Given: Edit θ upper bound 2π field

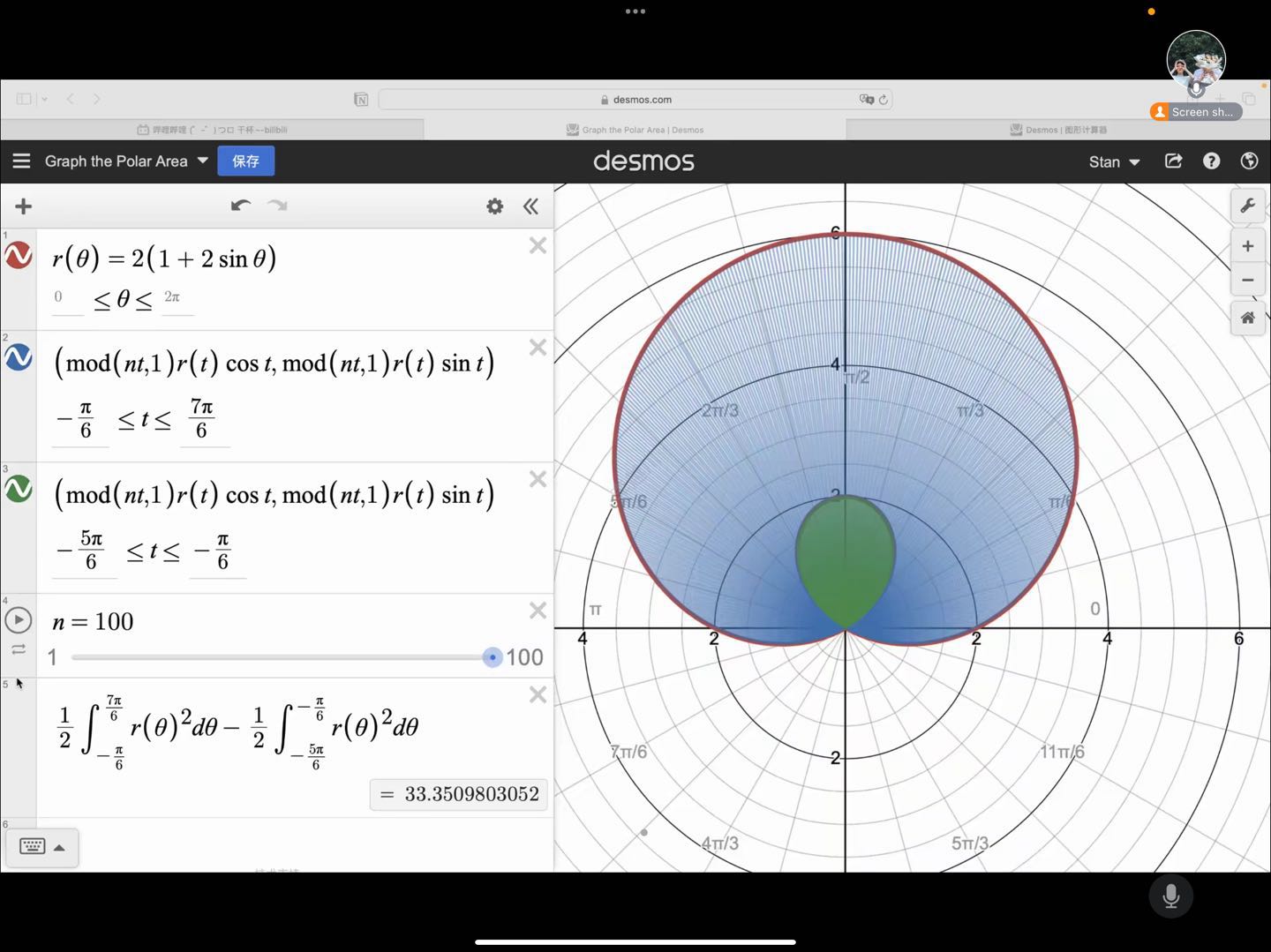Looking at the screenshot, I should 177,298.
